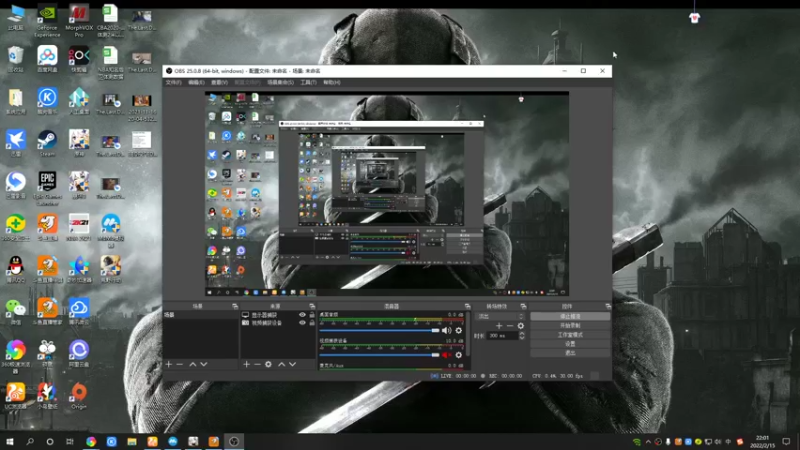The width and height of the screenshot is (800, 450).
Task: Remove the transition with the minus icon
Action: pyautogui.click(x=510, y=326)
